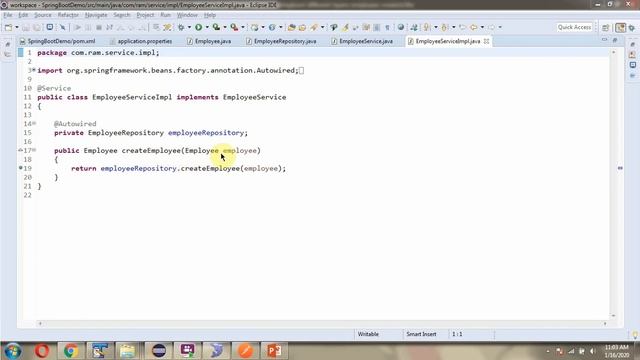Image resolution: width=640 pixels, height=360 pixels.
Task: Minimize the editor area
Action: pyautogui.click(x=604, y=40)
